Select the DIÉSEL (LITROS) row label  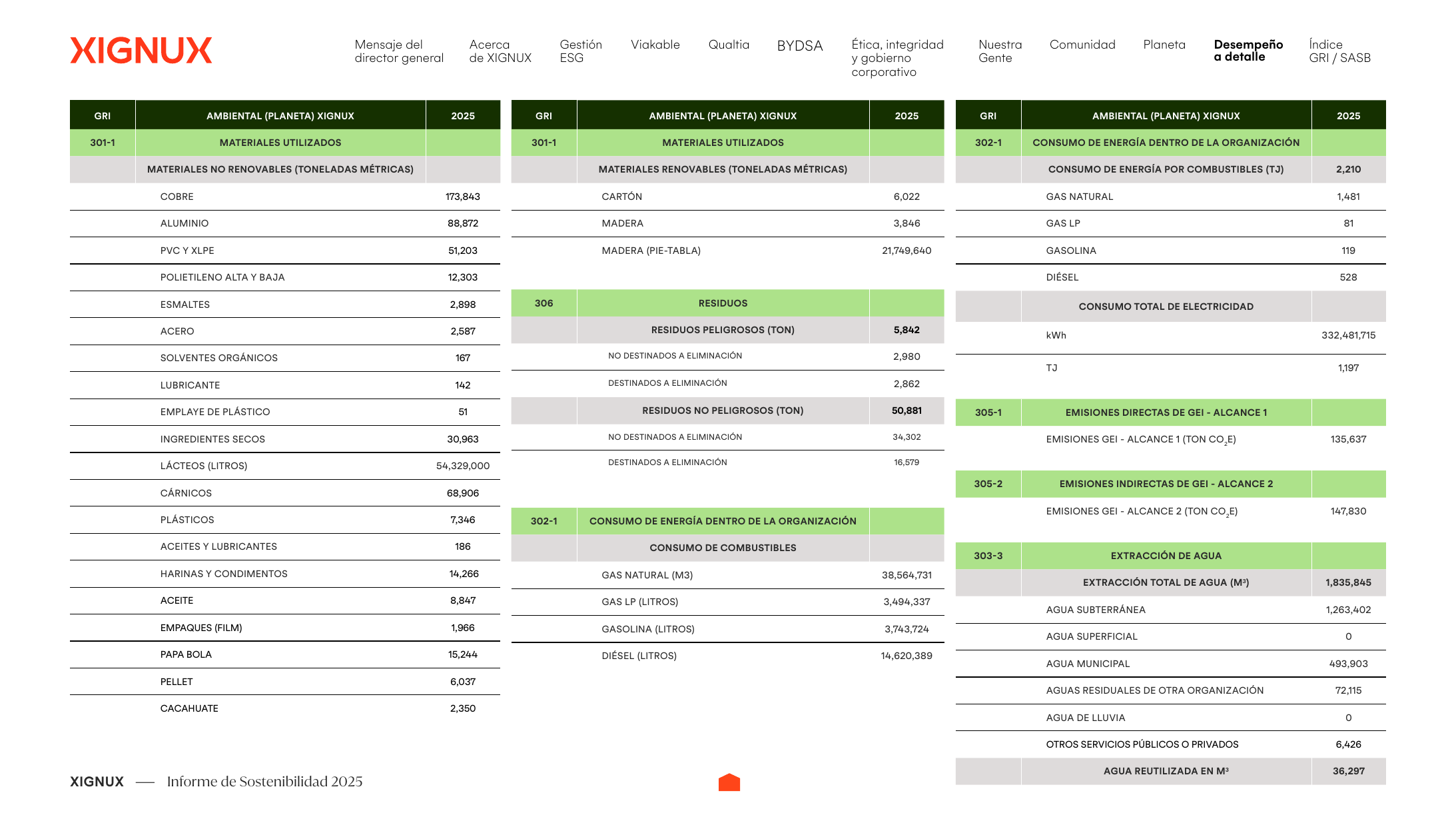point(639,656)
